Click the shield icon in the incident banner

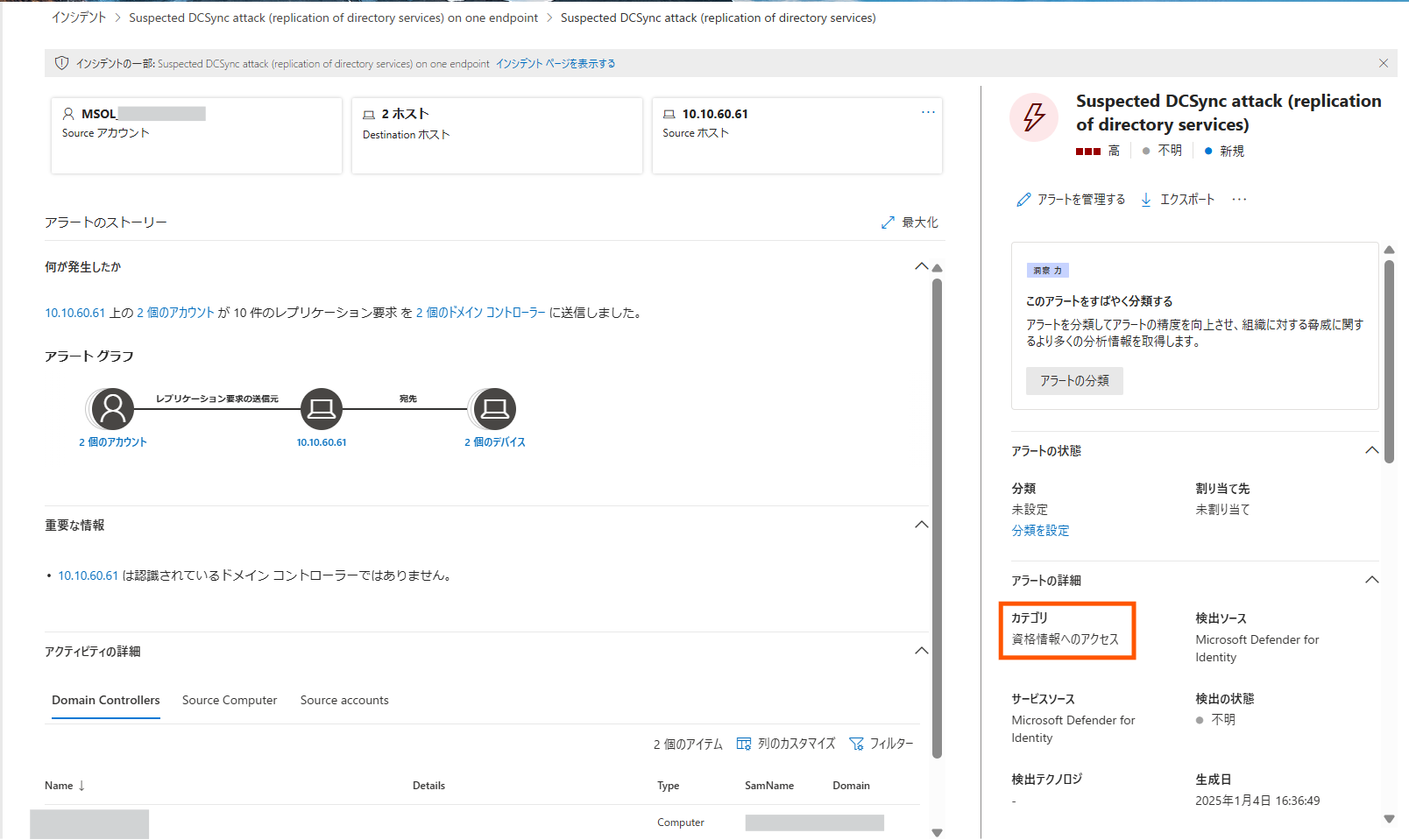point(61,62)
